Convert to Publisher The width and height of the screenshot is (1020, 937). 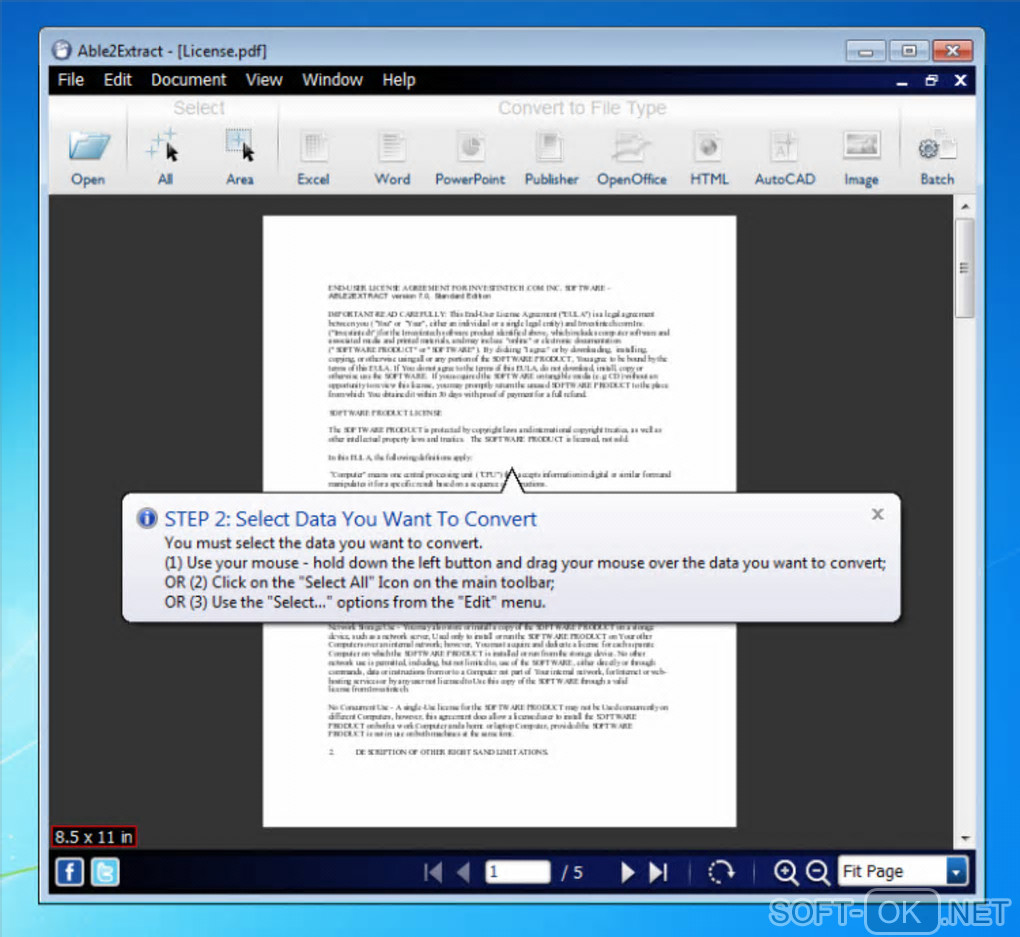click(x=551, y=158)
